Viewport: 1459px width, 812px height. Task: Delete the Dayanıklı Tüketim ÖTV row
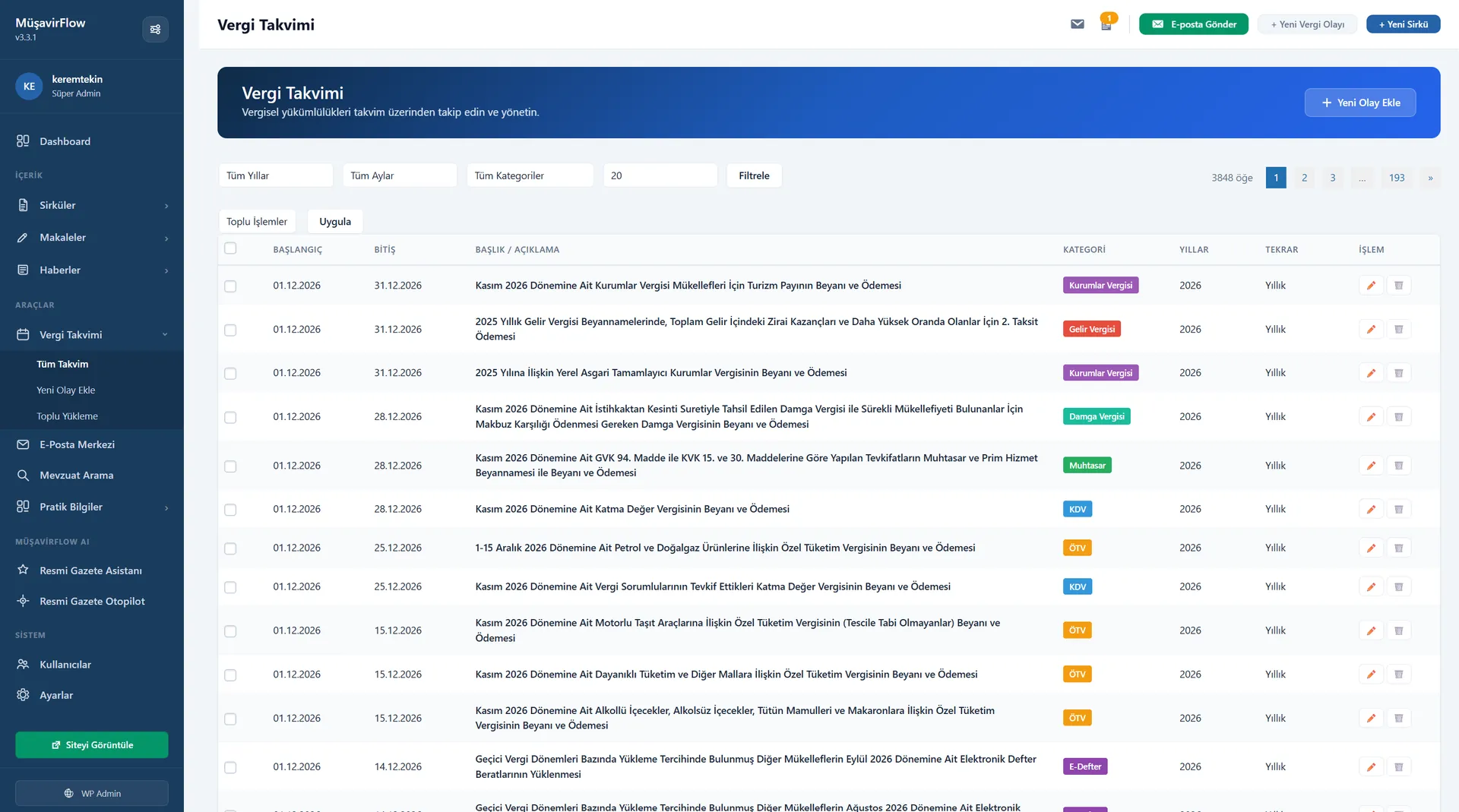point(1398,675)
